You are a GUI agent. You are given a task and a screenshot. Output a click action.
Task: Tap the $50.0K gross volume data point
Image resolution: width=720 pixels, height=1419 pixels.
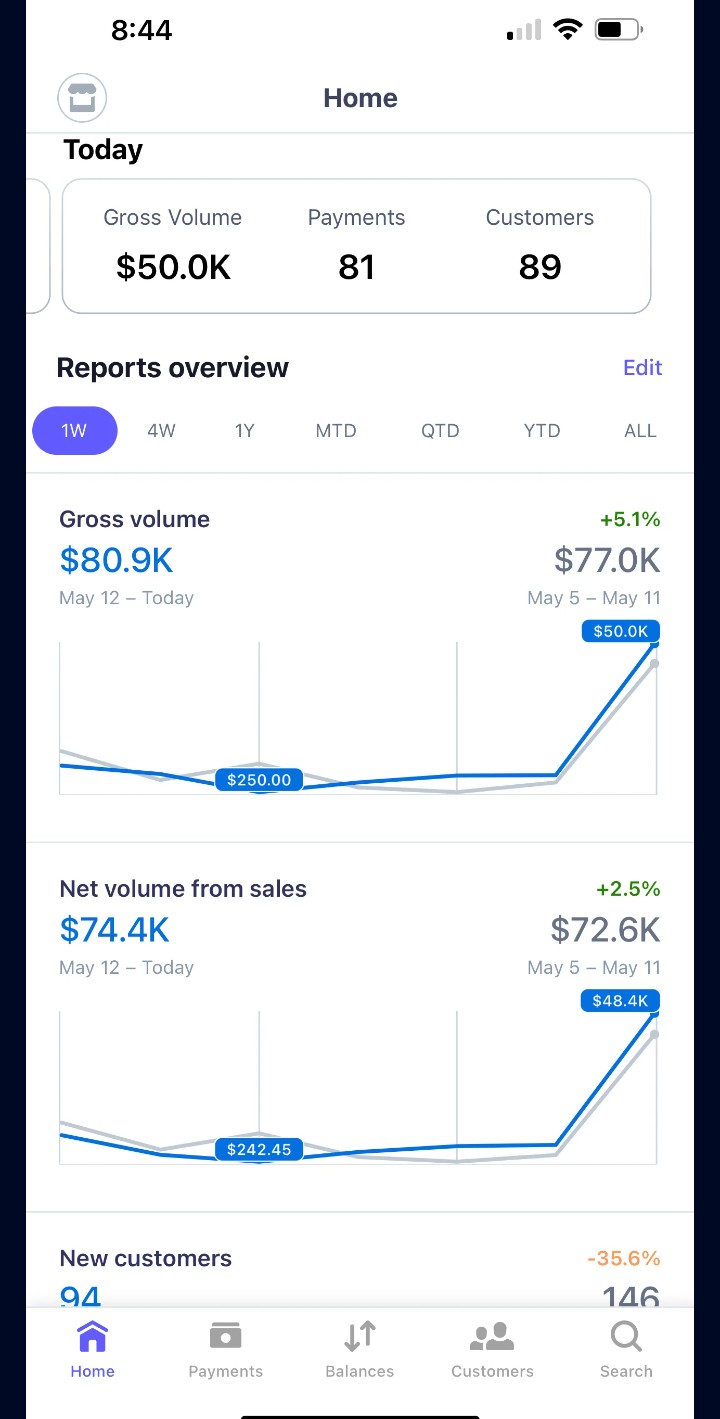[x=621, y=632]
